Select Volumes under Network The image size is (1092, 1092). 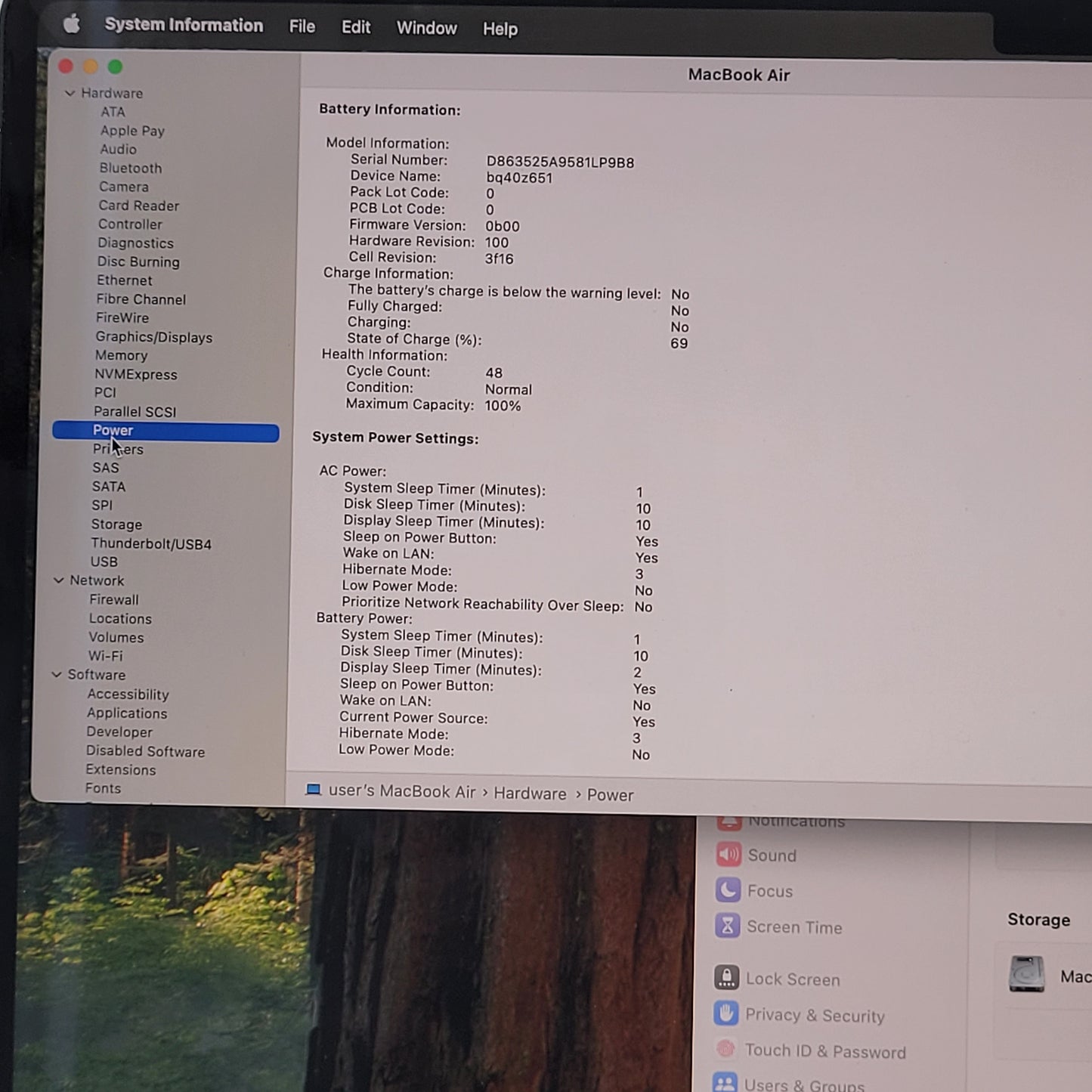(116, 638)
